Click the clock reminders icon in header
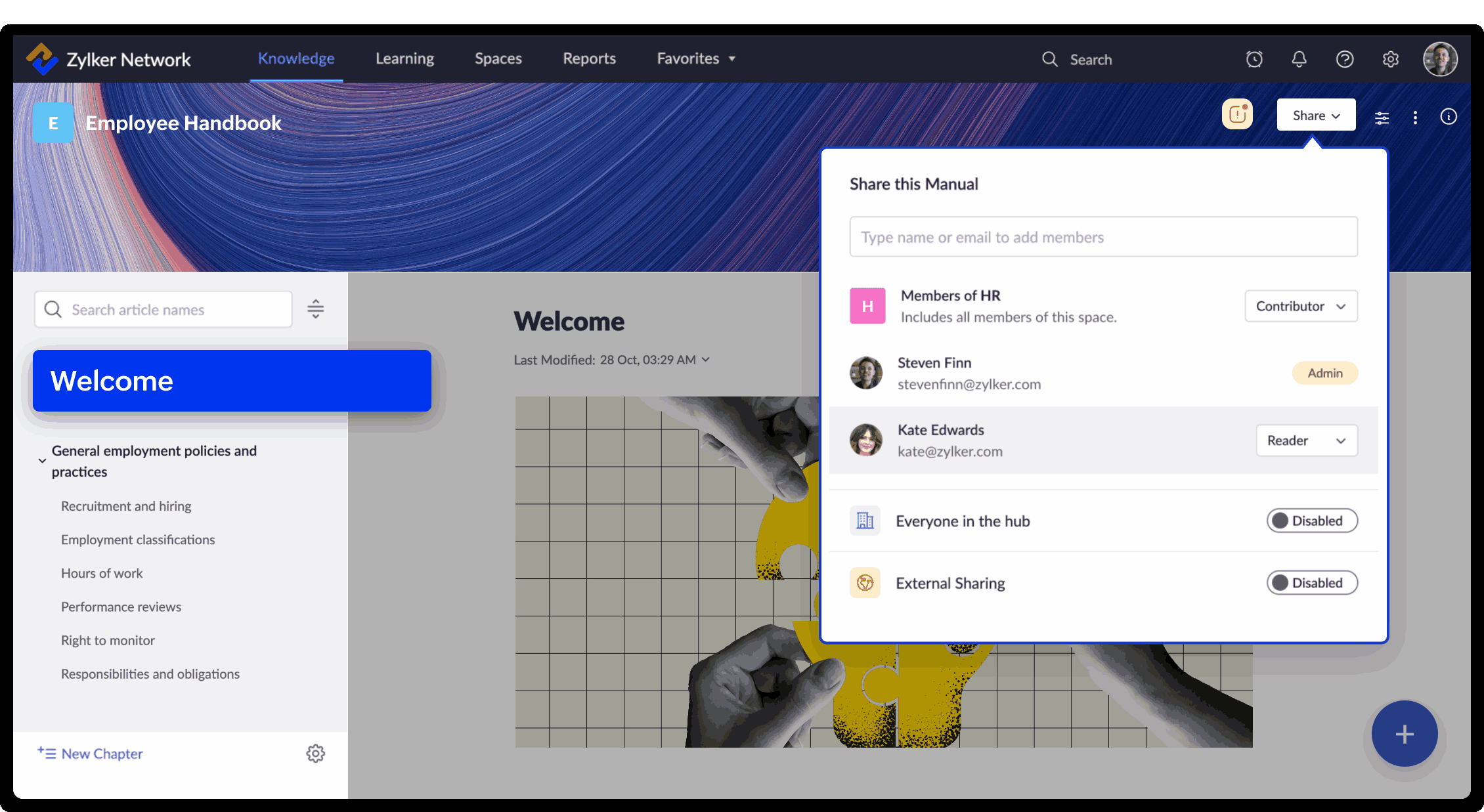This screenshot has height=812, width=1484. coord(1254,59)
